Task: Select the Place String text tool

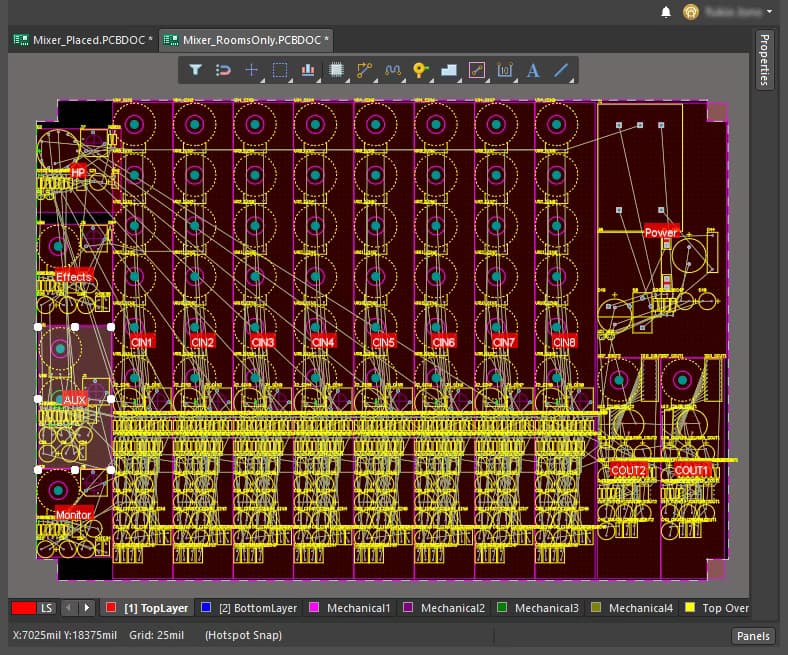Action: tap(532, 71)
